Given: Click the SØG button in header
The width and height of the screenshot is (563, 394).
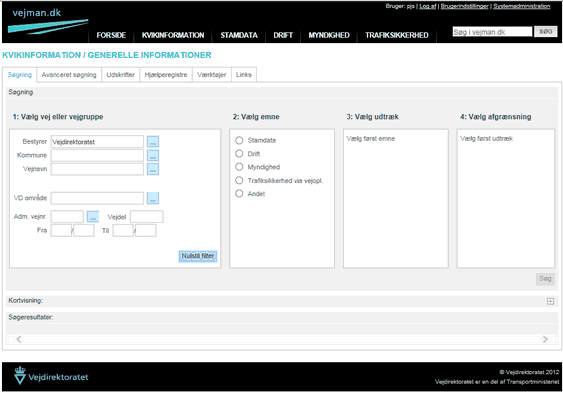Looking at the screenshot, I should coord(545,32).
